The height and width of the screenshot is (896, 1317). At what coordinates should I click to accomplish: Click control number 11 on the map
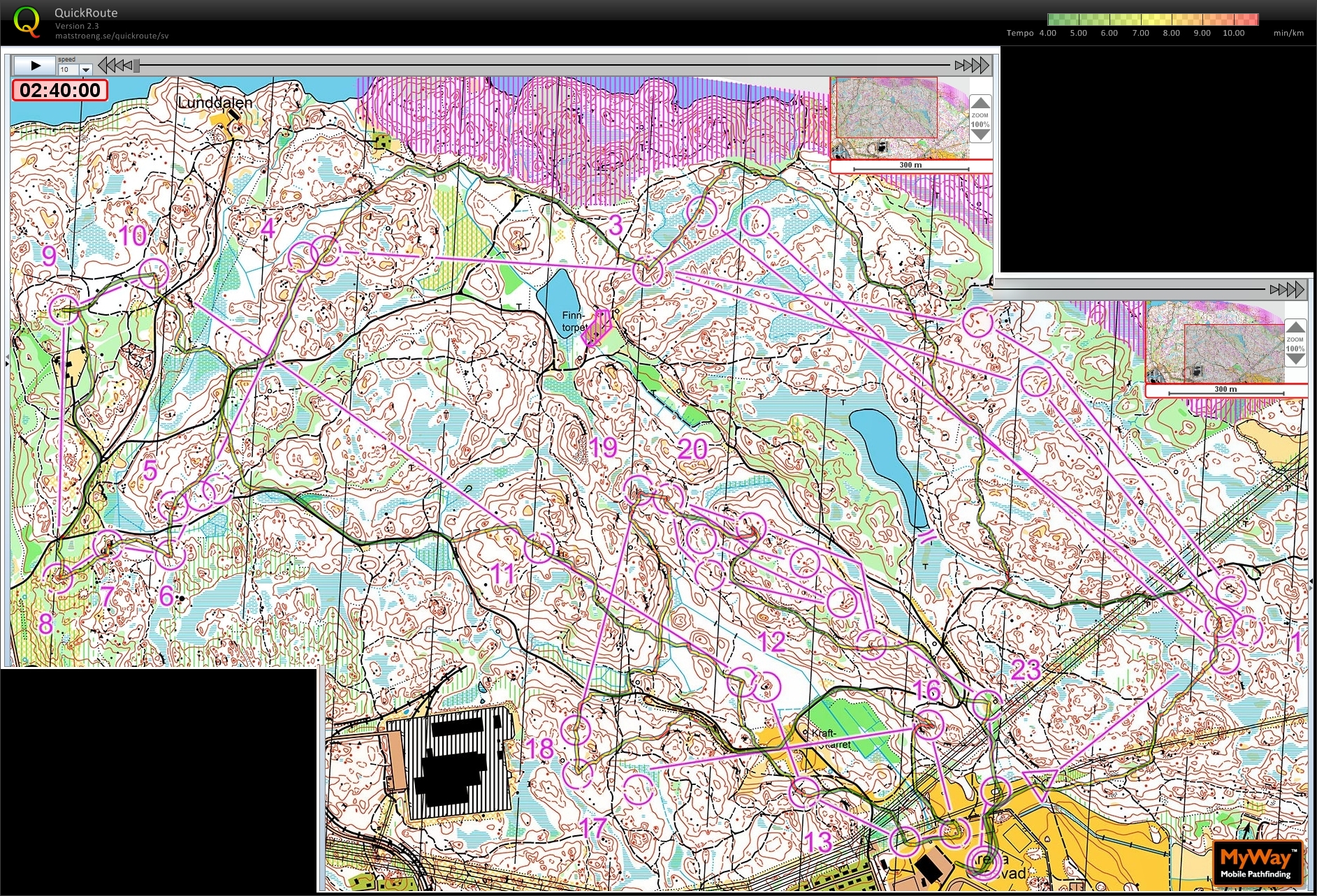point(502,574)
